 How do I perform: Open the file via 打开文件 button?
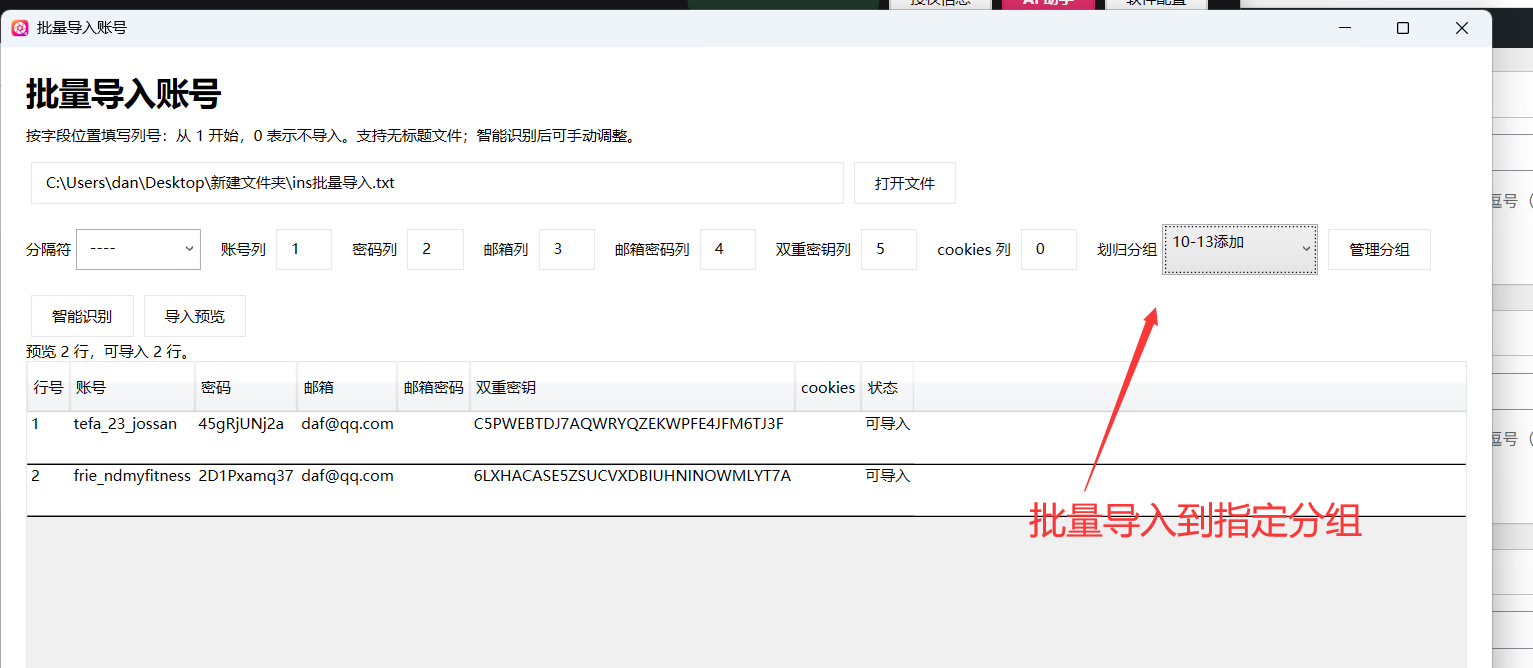click(x=905, y=183)
